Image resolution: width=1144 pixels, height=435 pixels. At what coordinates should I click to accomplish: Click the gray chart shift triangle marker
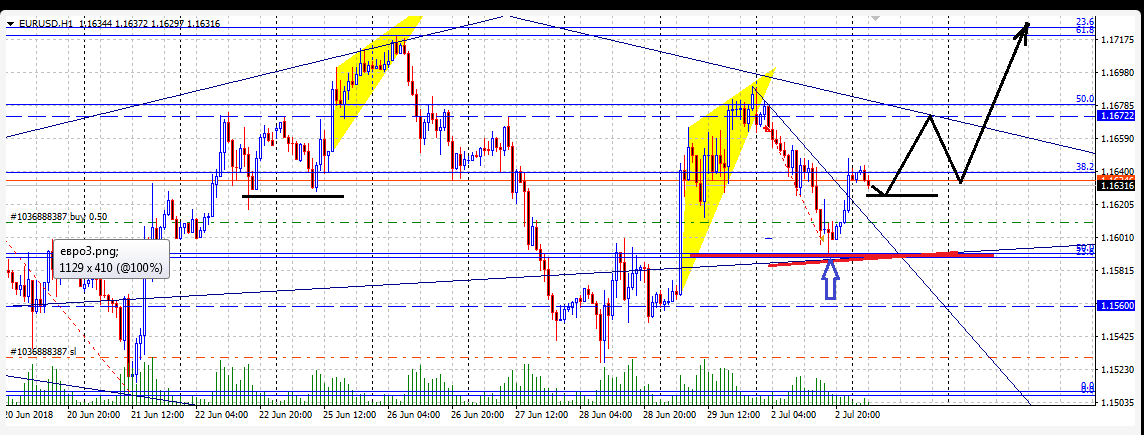(x=877, y=19)
